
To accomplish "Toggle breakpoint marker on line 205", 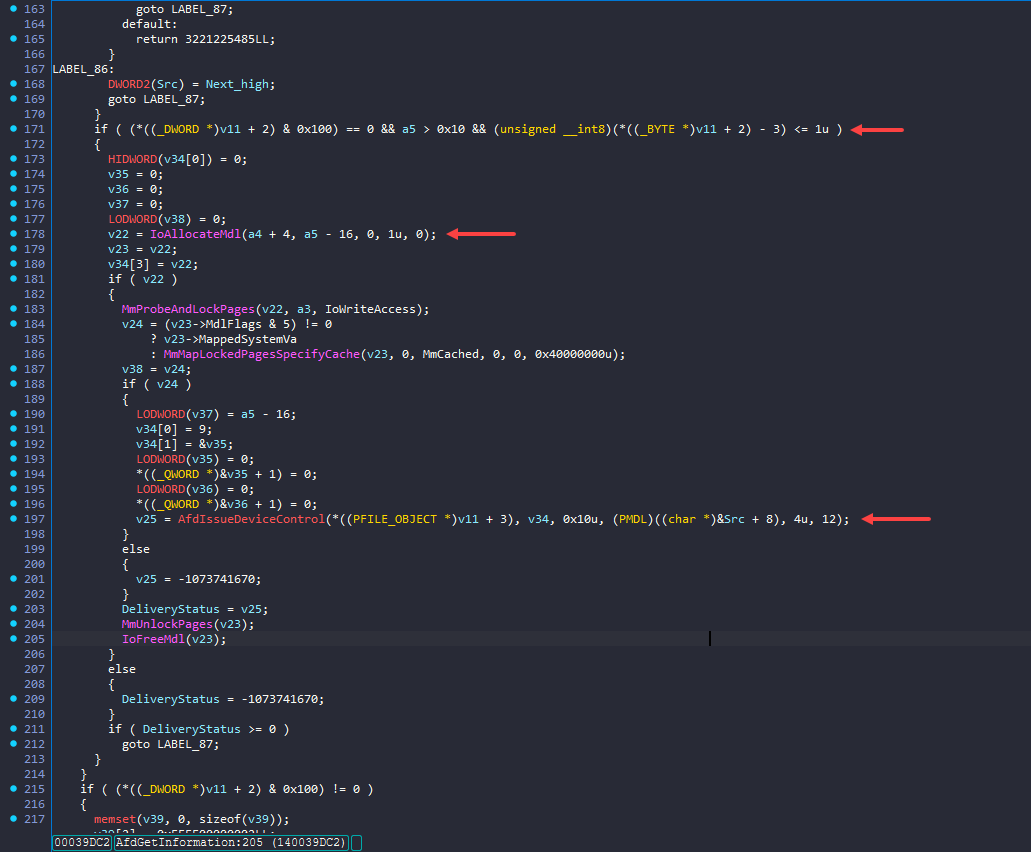I will pyautogui.click(x=13, y=639).
